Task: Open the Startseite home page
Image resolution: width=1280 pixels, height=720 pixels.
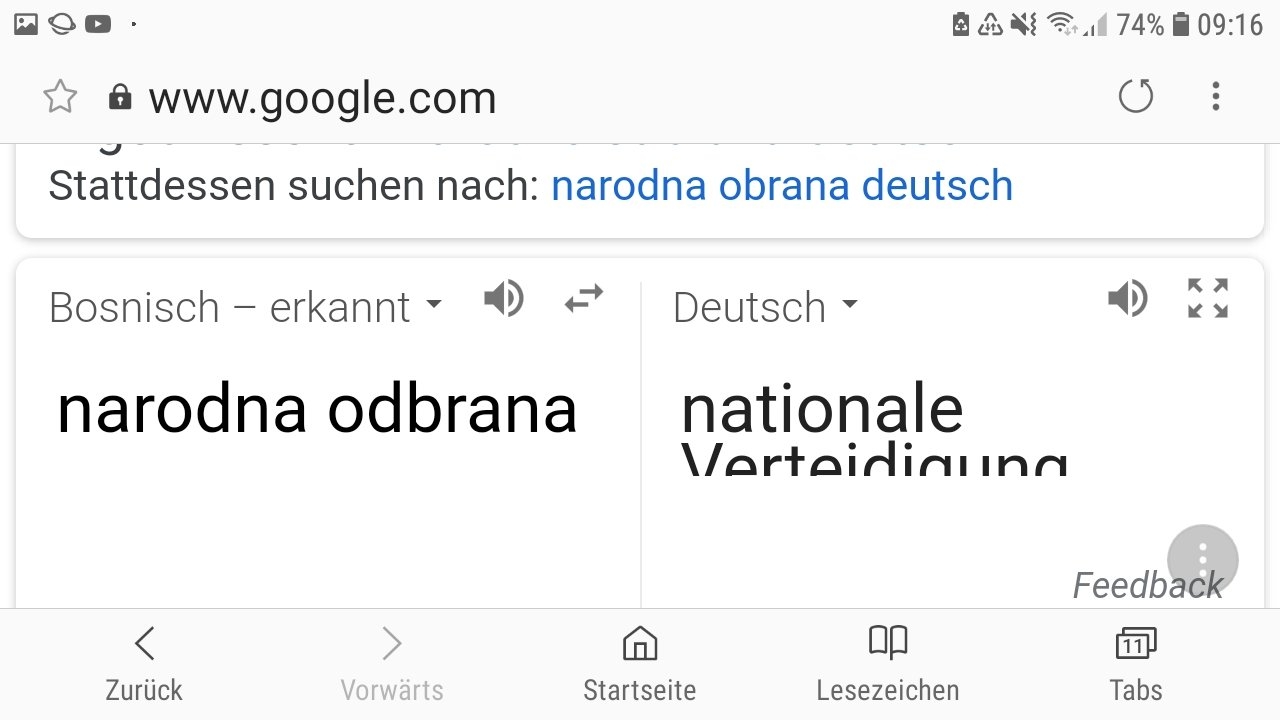Action: [x=639, y=664]
